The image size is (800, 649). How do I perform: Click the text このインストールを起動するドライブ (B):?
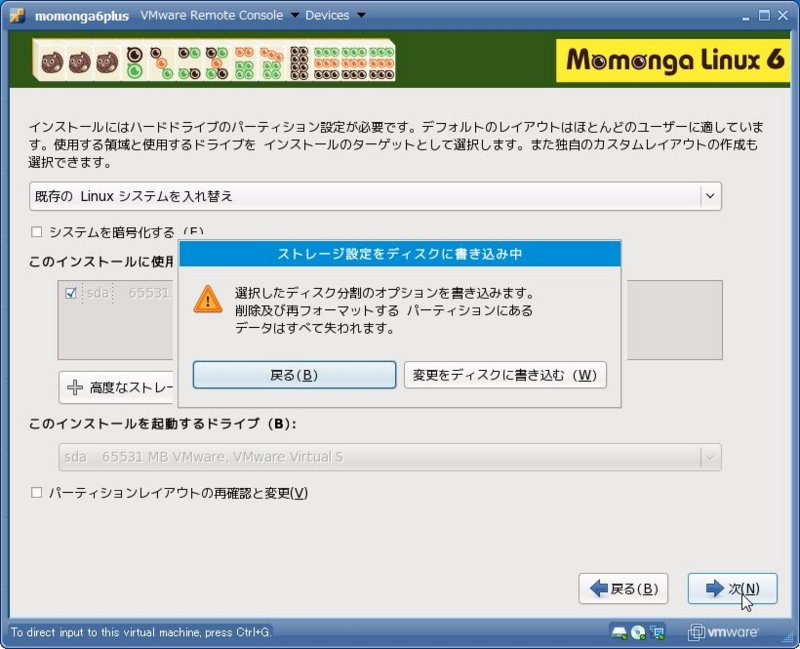pos(162,423)
